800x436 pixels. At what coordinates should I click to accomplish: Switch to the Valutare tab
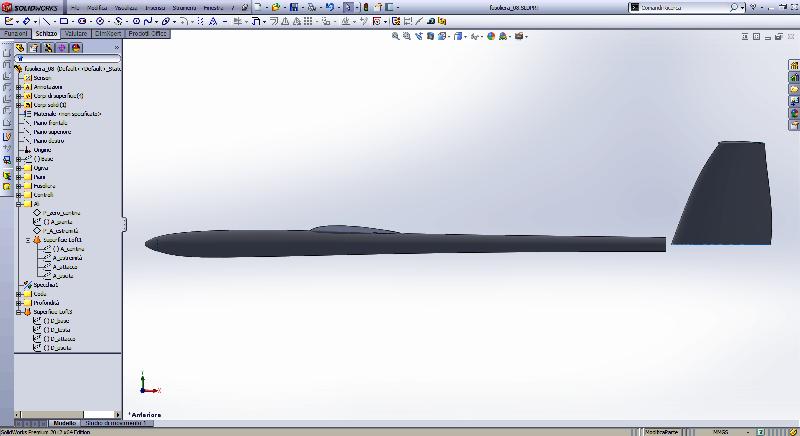click(x=77, y=33)
